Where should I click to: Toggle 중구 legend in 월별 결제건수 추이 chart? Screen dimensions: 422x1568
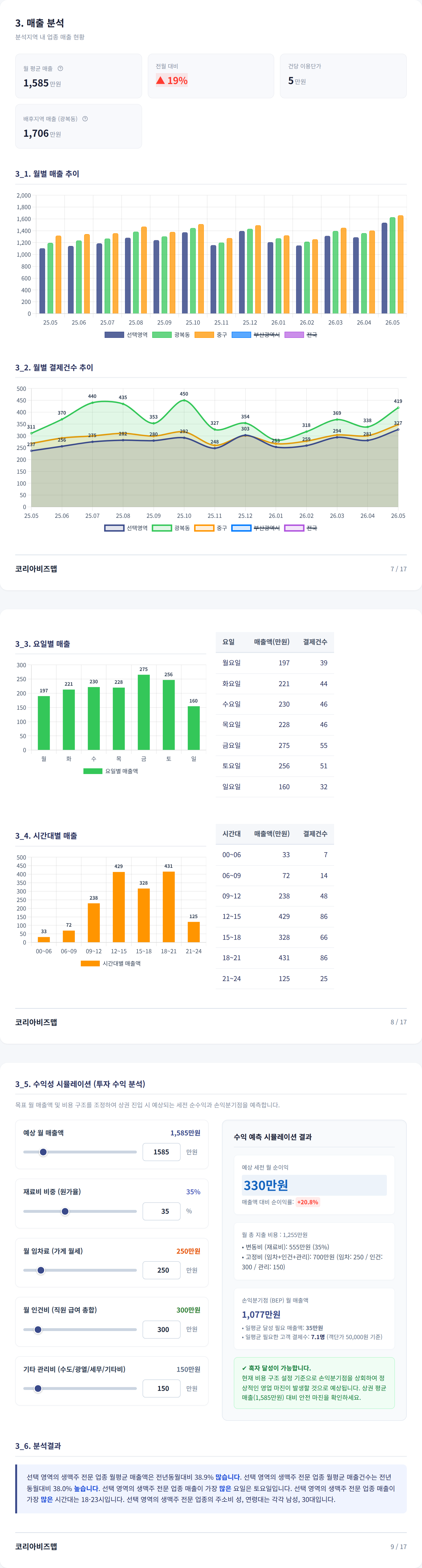pos(211,528)
